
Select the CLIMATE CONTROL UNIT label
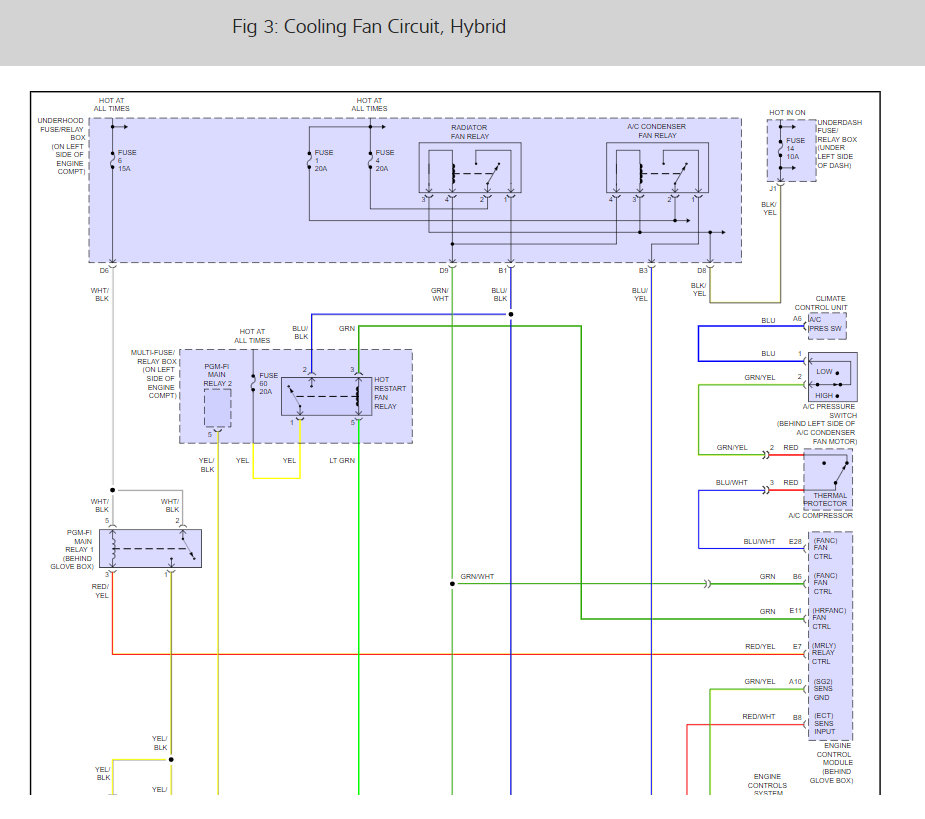[x=821, y=303]
